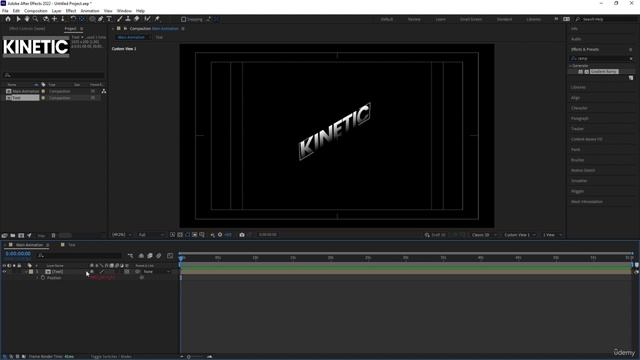Enable the Snapping checkbox

(184, 19)
